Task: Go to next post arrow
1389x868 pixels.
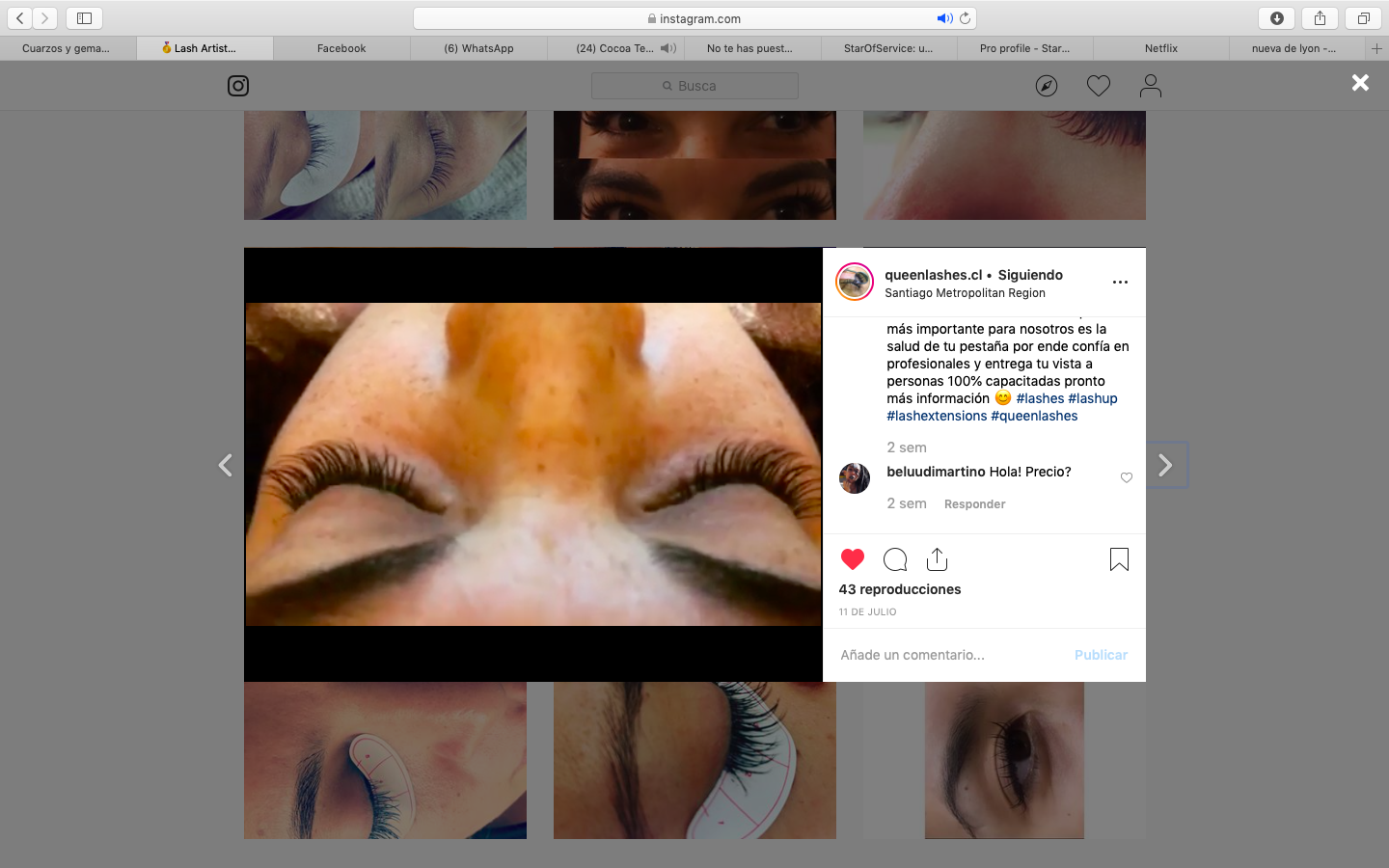Action: [1166, 466]
